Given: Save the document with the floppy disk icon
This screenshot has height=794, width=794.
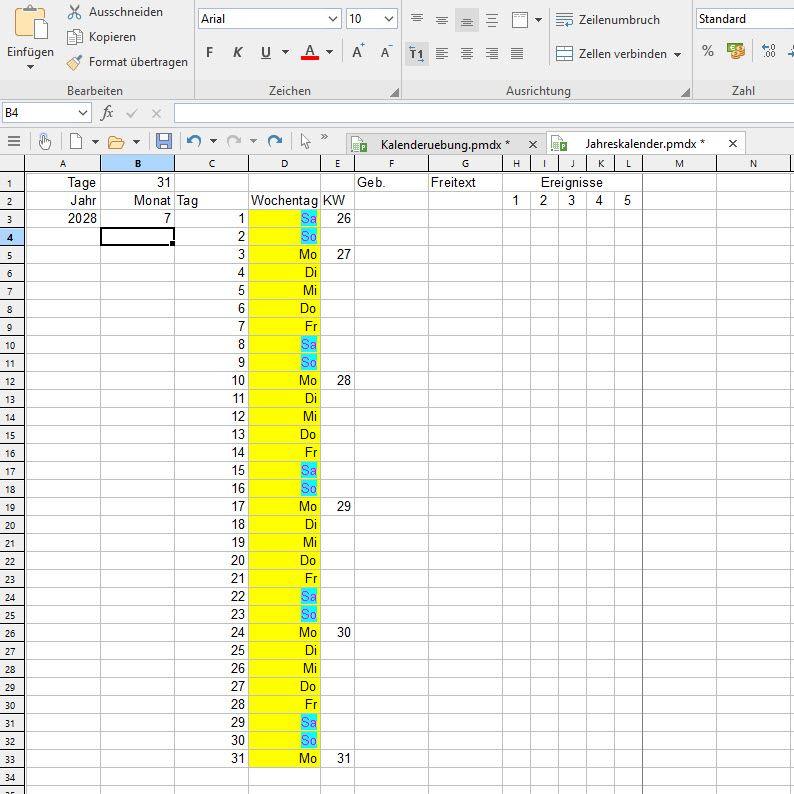Looking at the screenshot, I should click(x=164, y=142).
